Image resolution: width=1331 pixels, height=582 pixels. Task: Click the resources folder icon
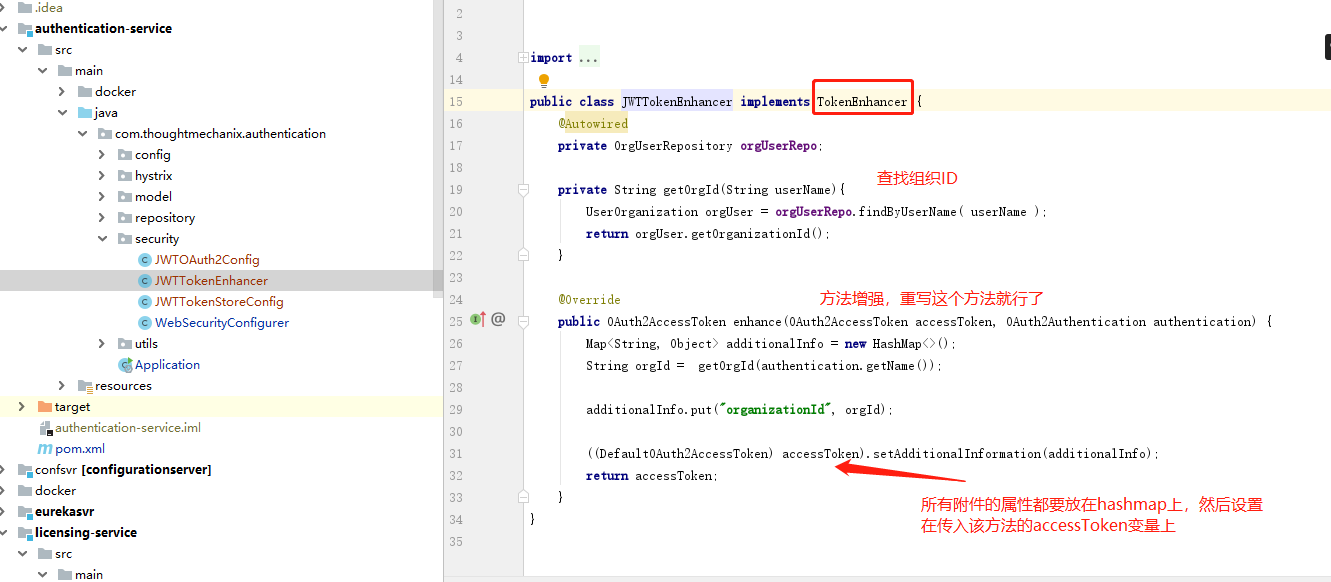coord(84,386)
